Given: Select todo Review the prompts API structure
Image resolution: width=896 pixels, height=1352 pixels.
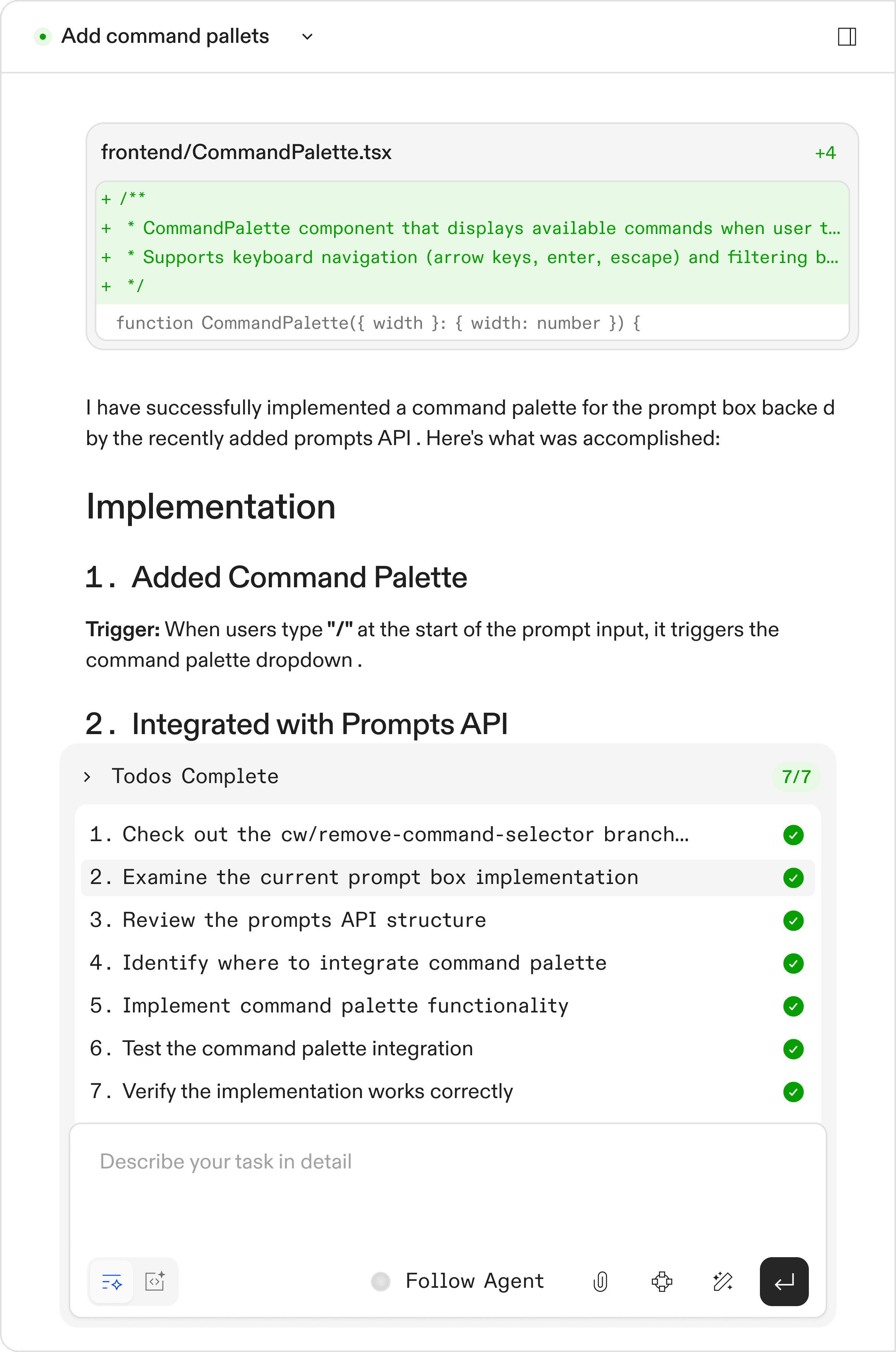Looking at the screenshot, I should (304, 921).
